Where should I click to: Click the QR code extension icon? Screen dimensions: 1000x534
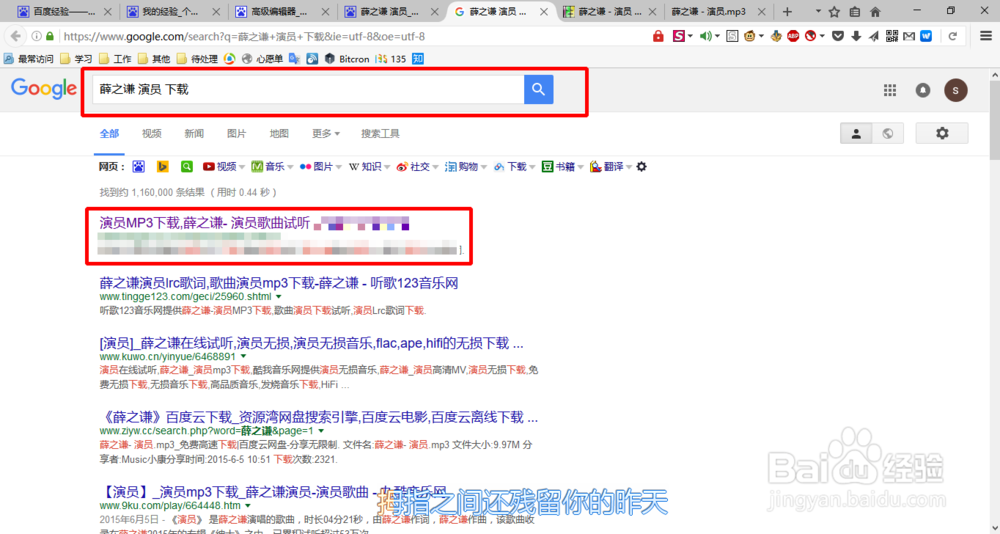point(892,36)
